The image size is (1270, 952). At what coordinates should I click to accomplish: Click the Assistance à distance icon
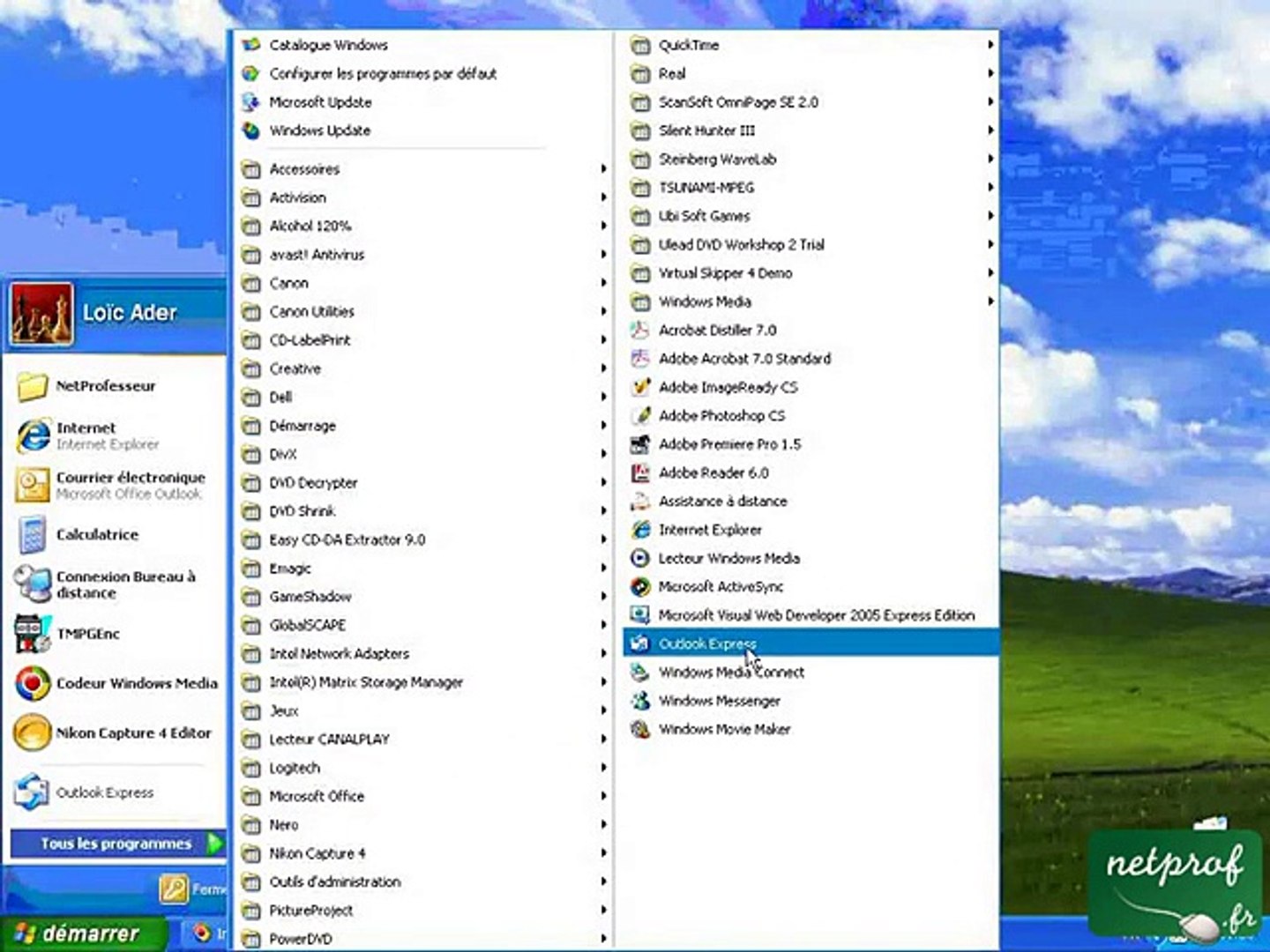coord(640,502)
